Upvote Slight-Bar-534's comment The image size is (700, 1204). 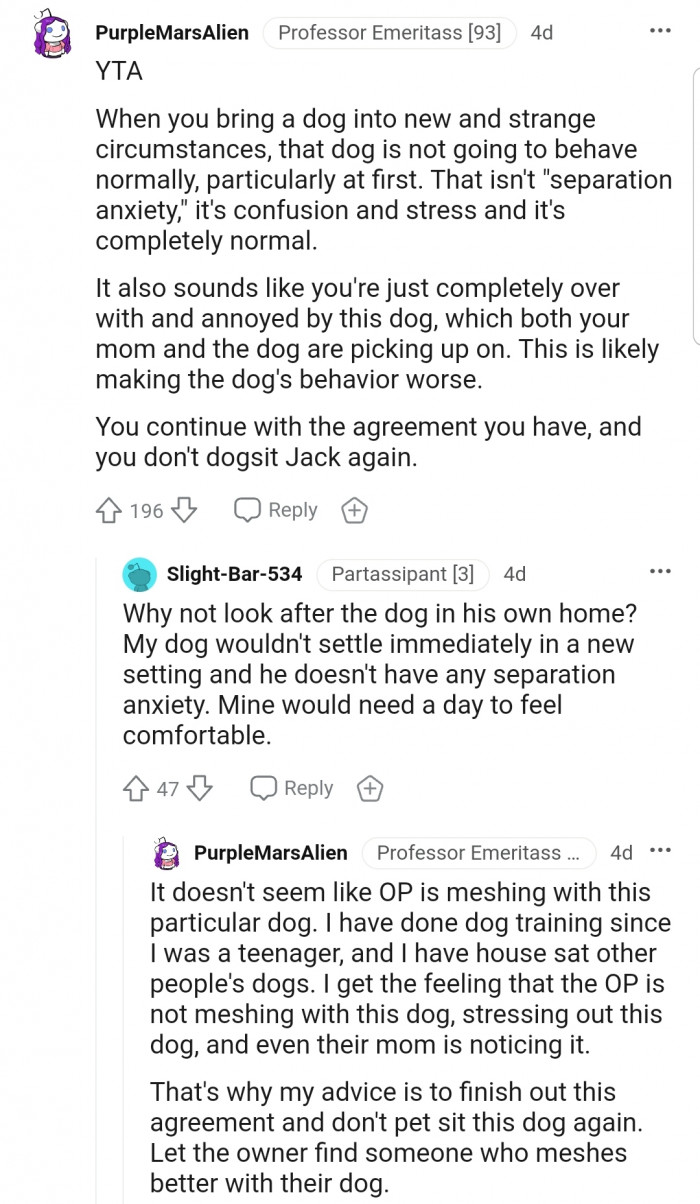pos(135,789)
